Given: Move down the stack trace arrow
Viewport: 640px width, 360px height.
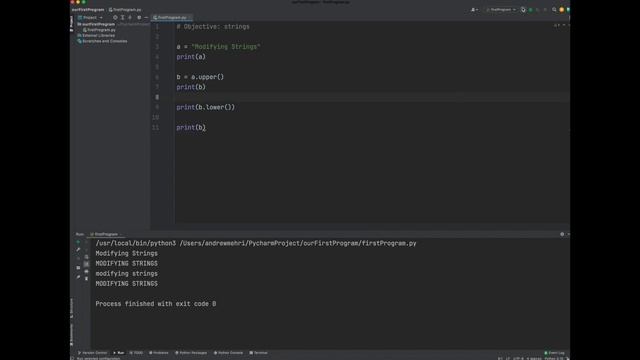Looking at the screenshot, I should (86, 250).
